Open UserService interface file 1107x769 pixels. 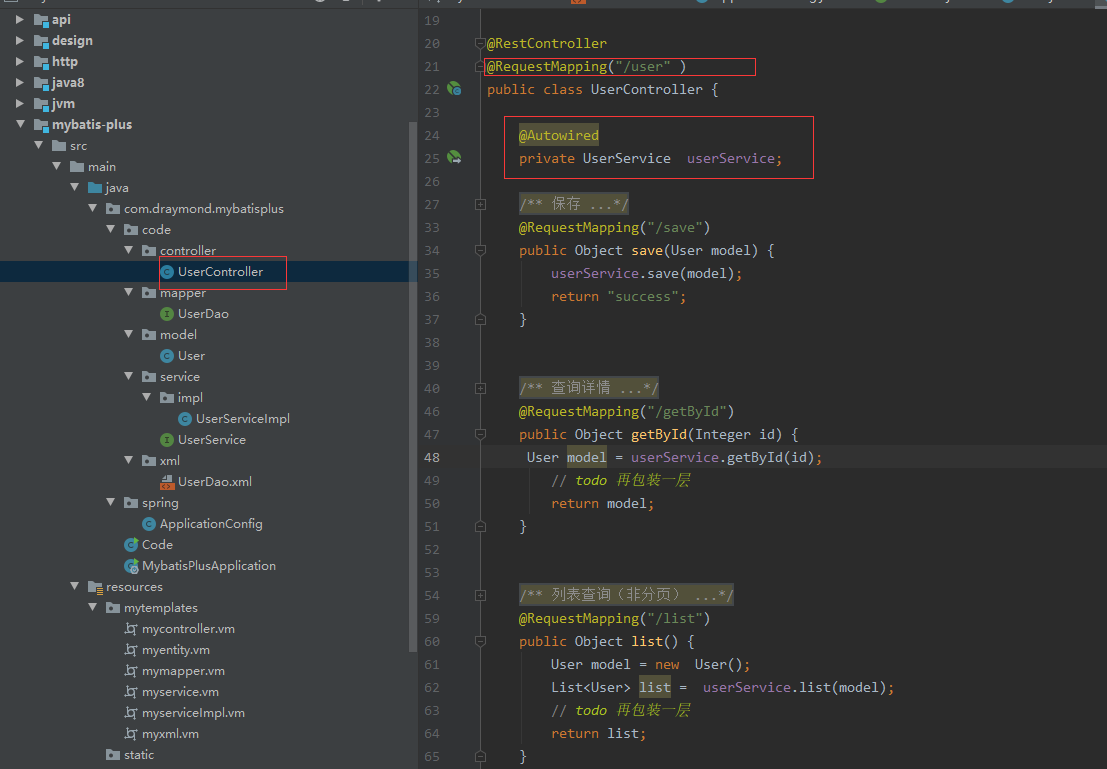point(212,440)
